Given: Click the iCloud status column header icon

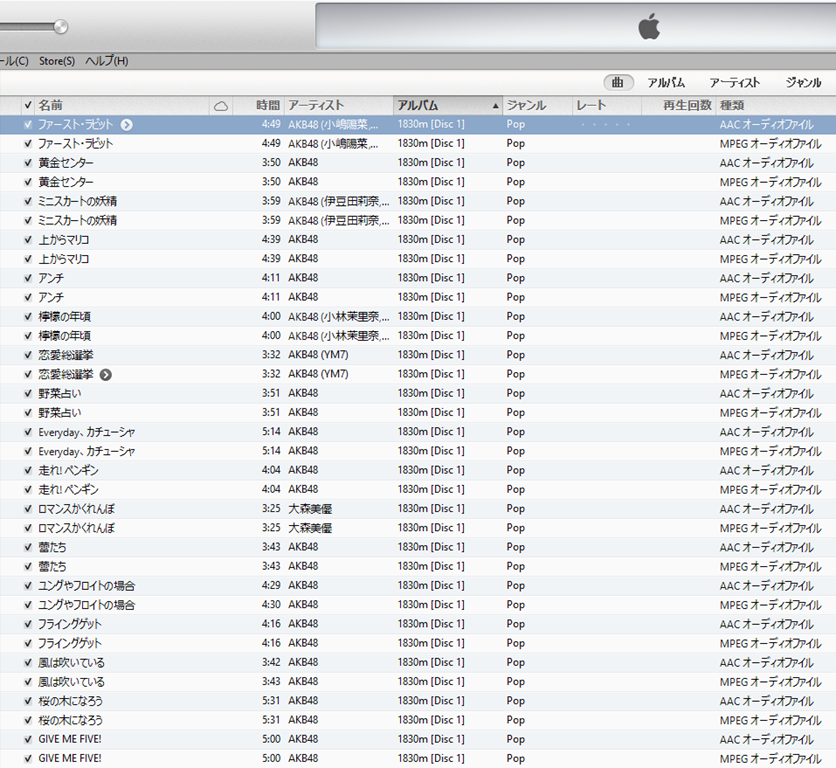Looking at the screenshot, I should (x=221, y=106).
